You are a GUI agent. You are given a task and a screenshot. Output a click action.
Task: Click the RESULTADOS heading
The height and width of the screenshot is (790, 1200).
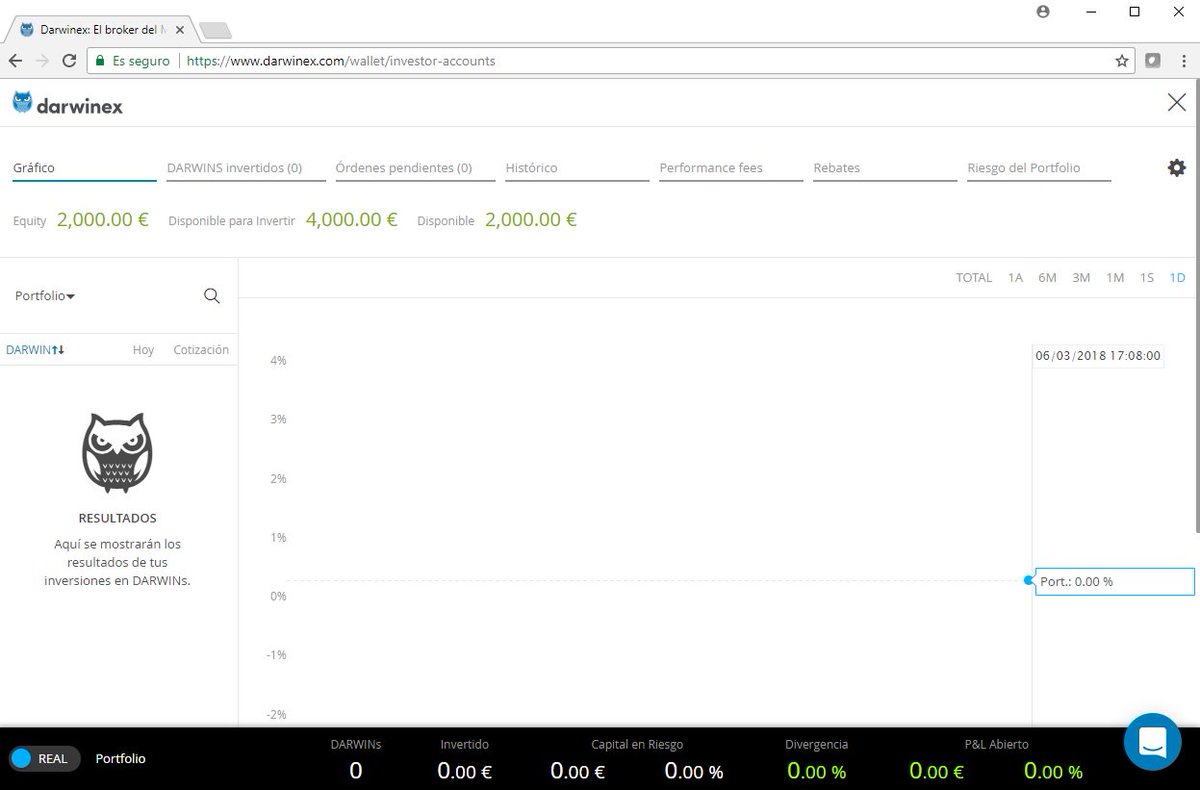(117, 519)
